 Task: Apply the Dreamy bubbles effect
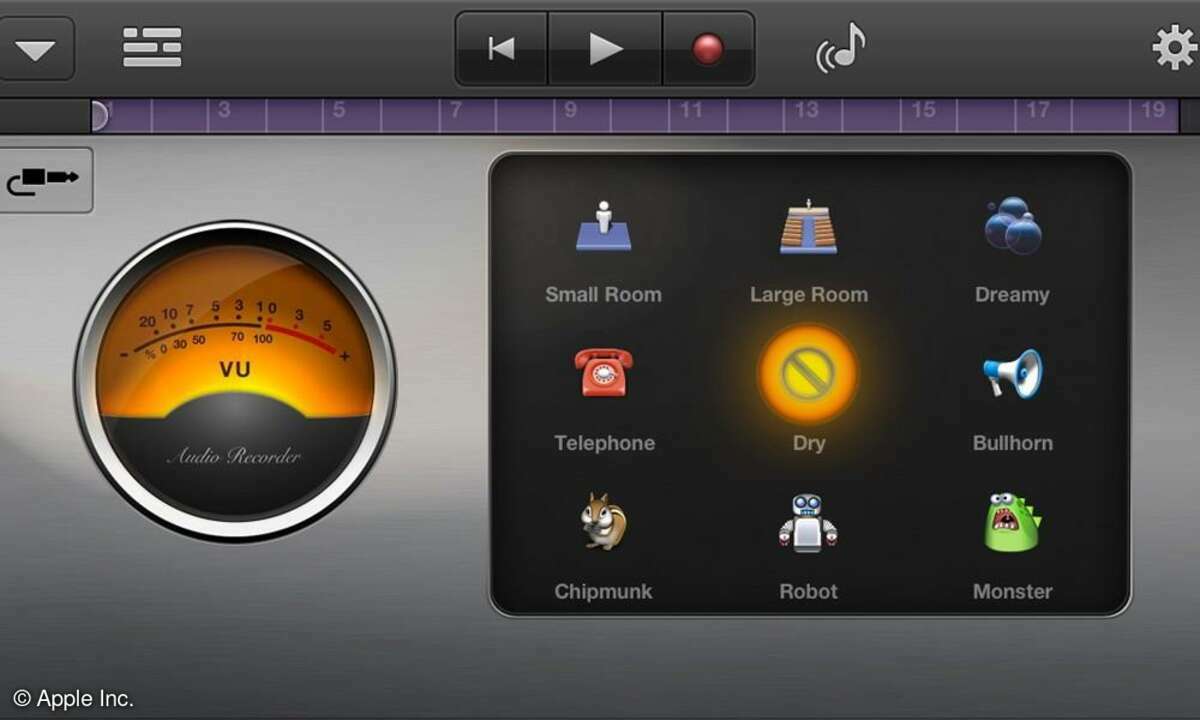click(1012, 225)
